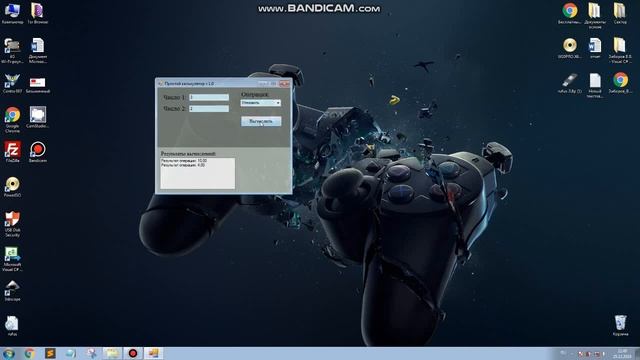640x360 pixels.
Task: Open the Windows Start menu
Action: pyautogui.click(x=9, y=353)
